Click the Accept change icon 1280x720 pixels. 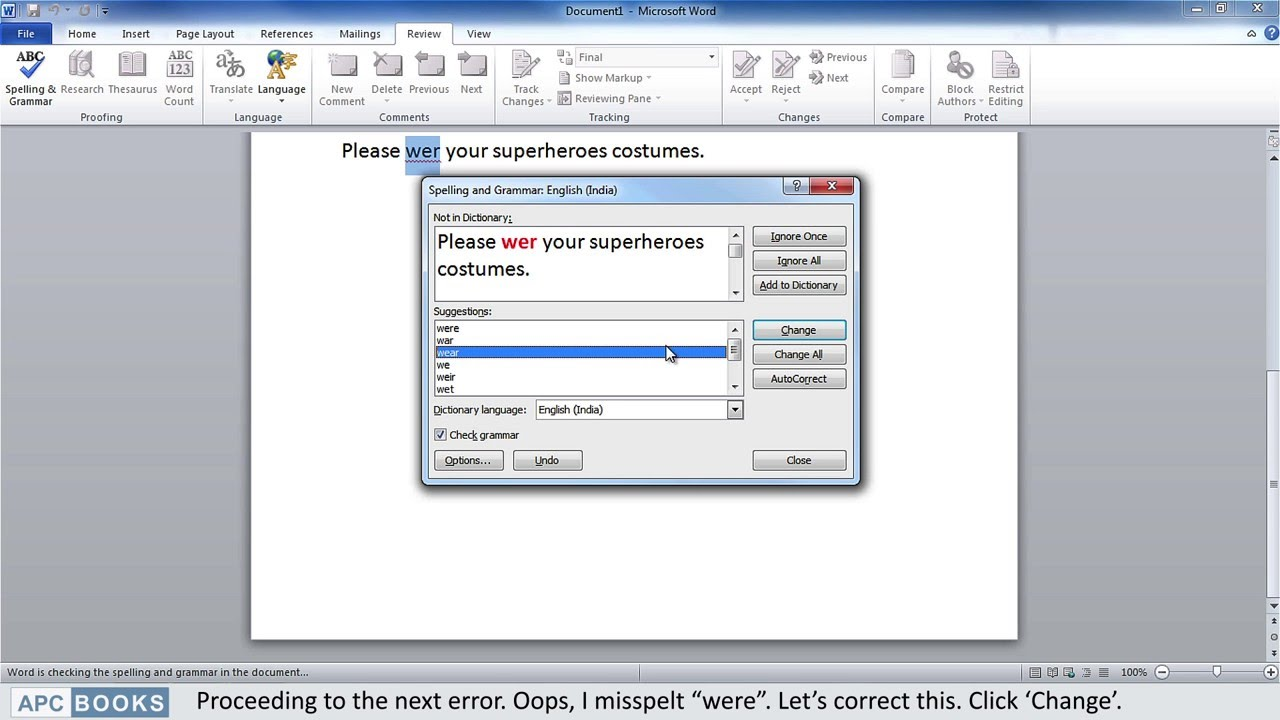(x=745, y=68)
